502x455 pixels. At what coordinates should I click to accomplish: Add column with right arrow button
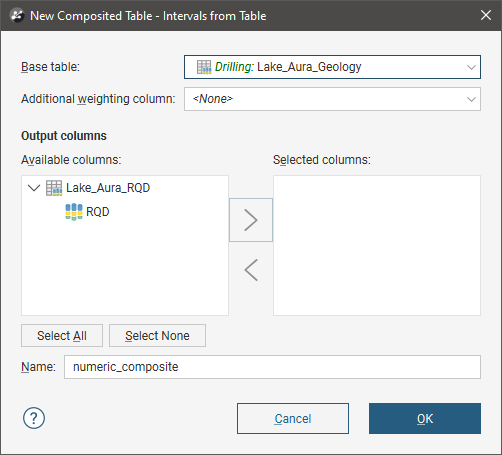point(251,220)
